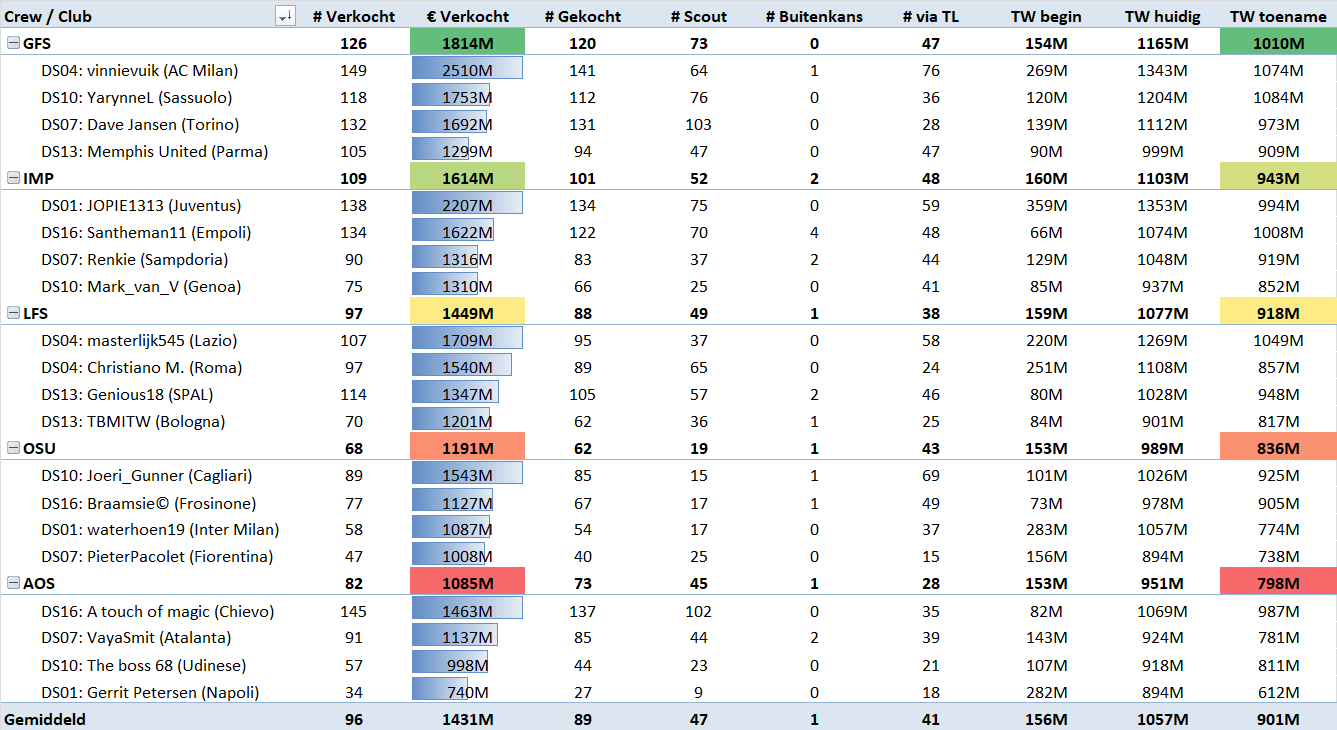Click TW toename value 1084M for YarynneL

(x=1278, y=97)
